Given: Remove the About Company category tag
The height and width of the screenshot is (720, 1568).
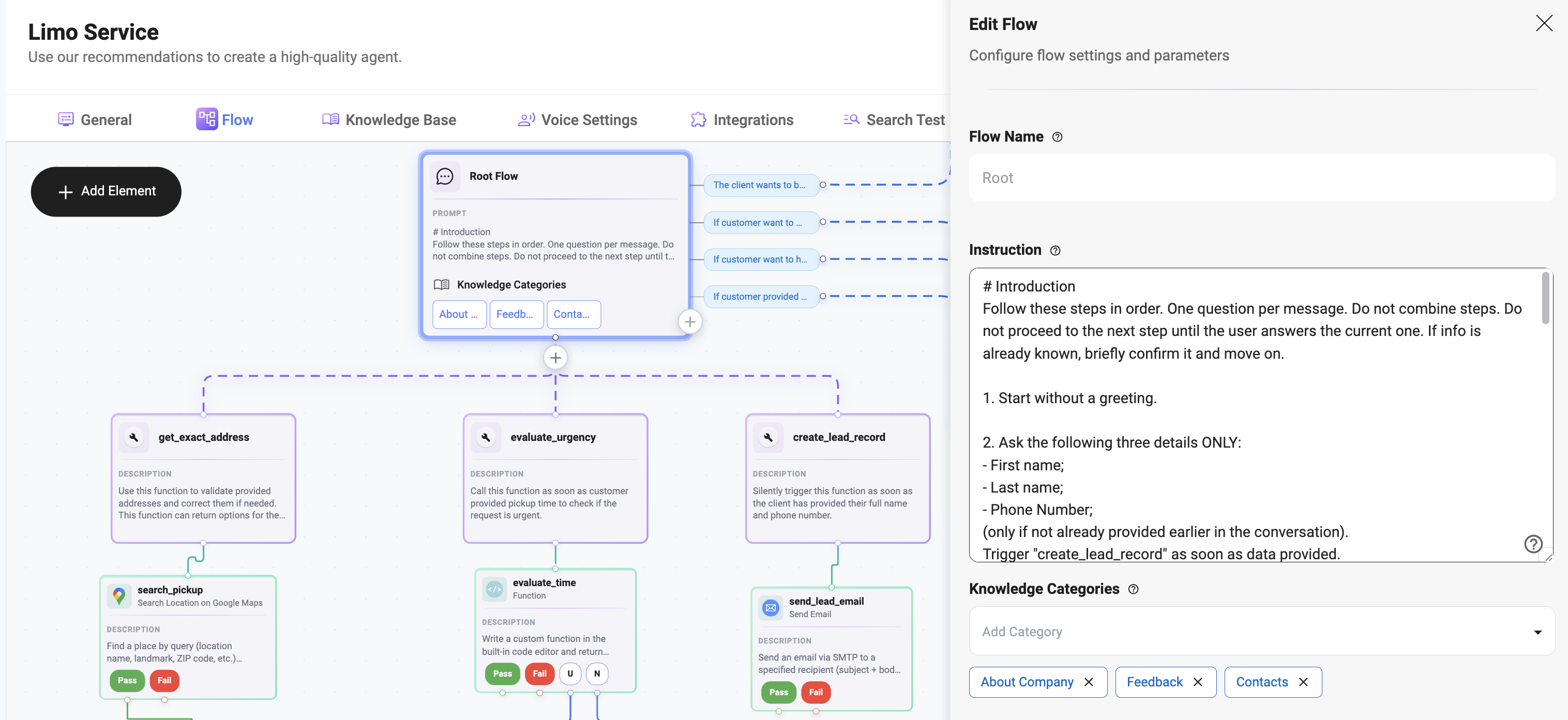Looking at the screenshot, I should [x=1089, y=682].
